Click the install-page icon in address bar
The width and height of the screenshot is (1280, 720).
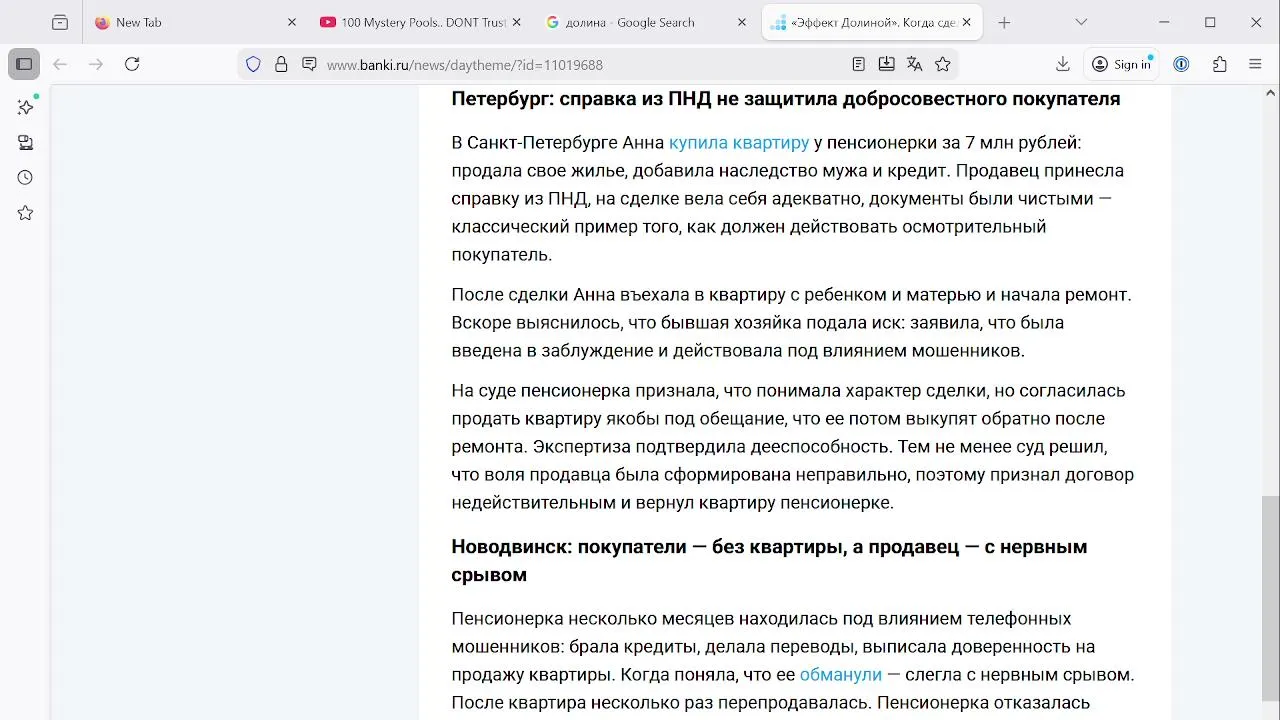(x=886, y=64)
